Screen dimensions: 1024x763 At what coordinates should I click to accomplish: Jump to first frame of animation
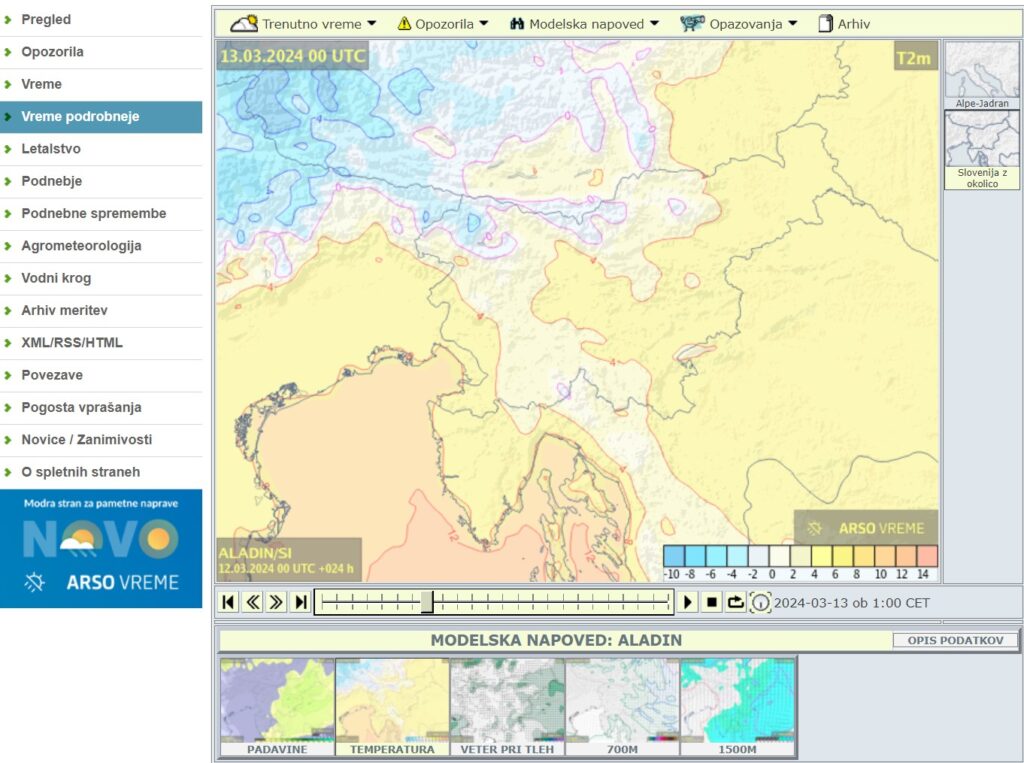228,602
